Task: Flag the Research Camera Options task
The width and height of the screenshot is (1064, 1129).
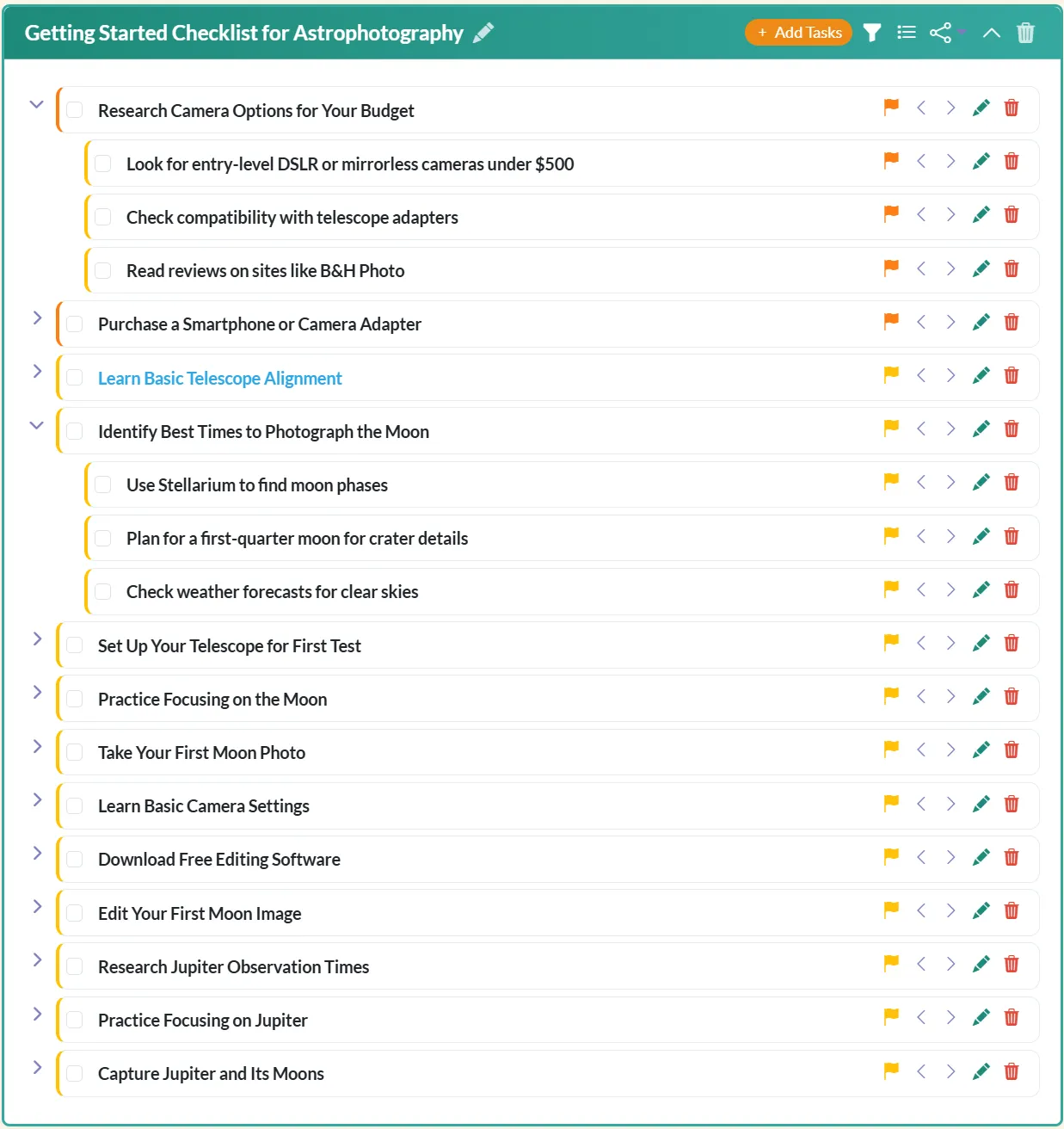Action: (x=890, y=108)
